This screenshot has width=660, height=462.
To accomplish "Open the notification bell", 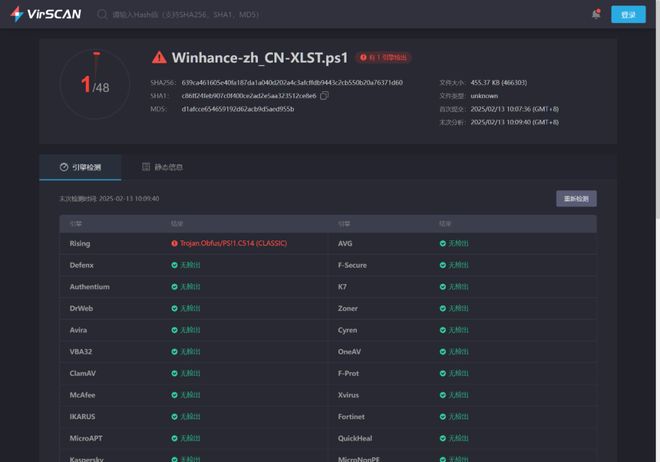I will click(596, 14).
